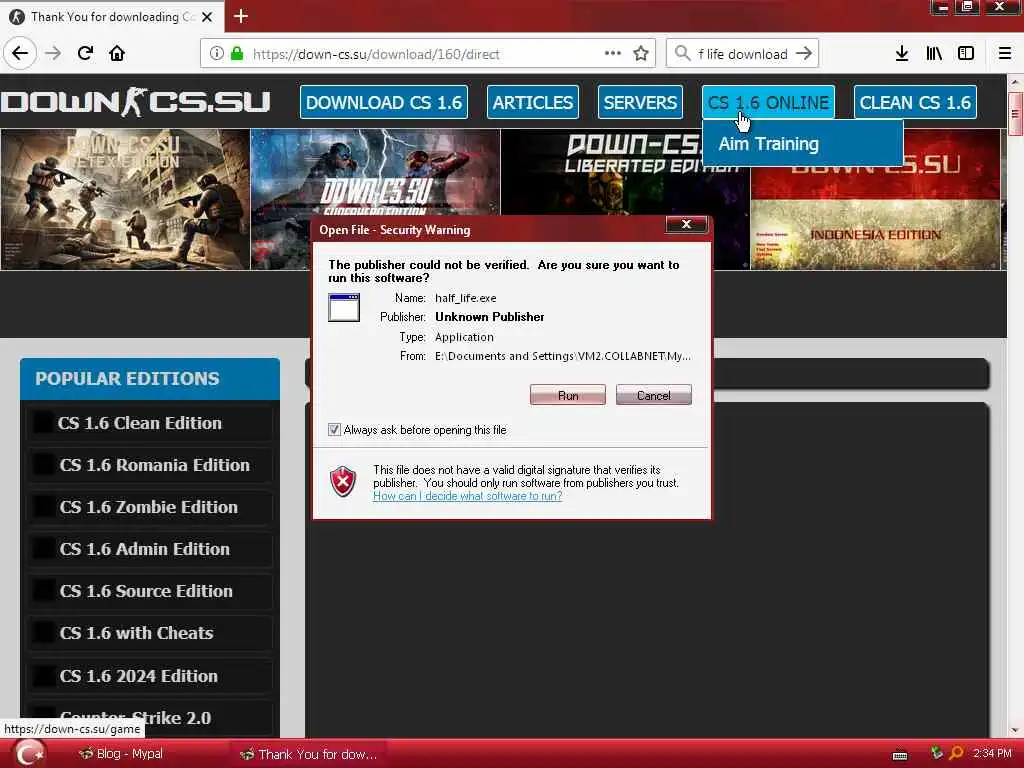Click the magnifier tray icon

(x=956, y=753)
